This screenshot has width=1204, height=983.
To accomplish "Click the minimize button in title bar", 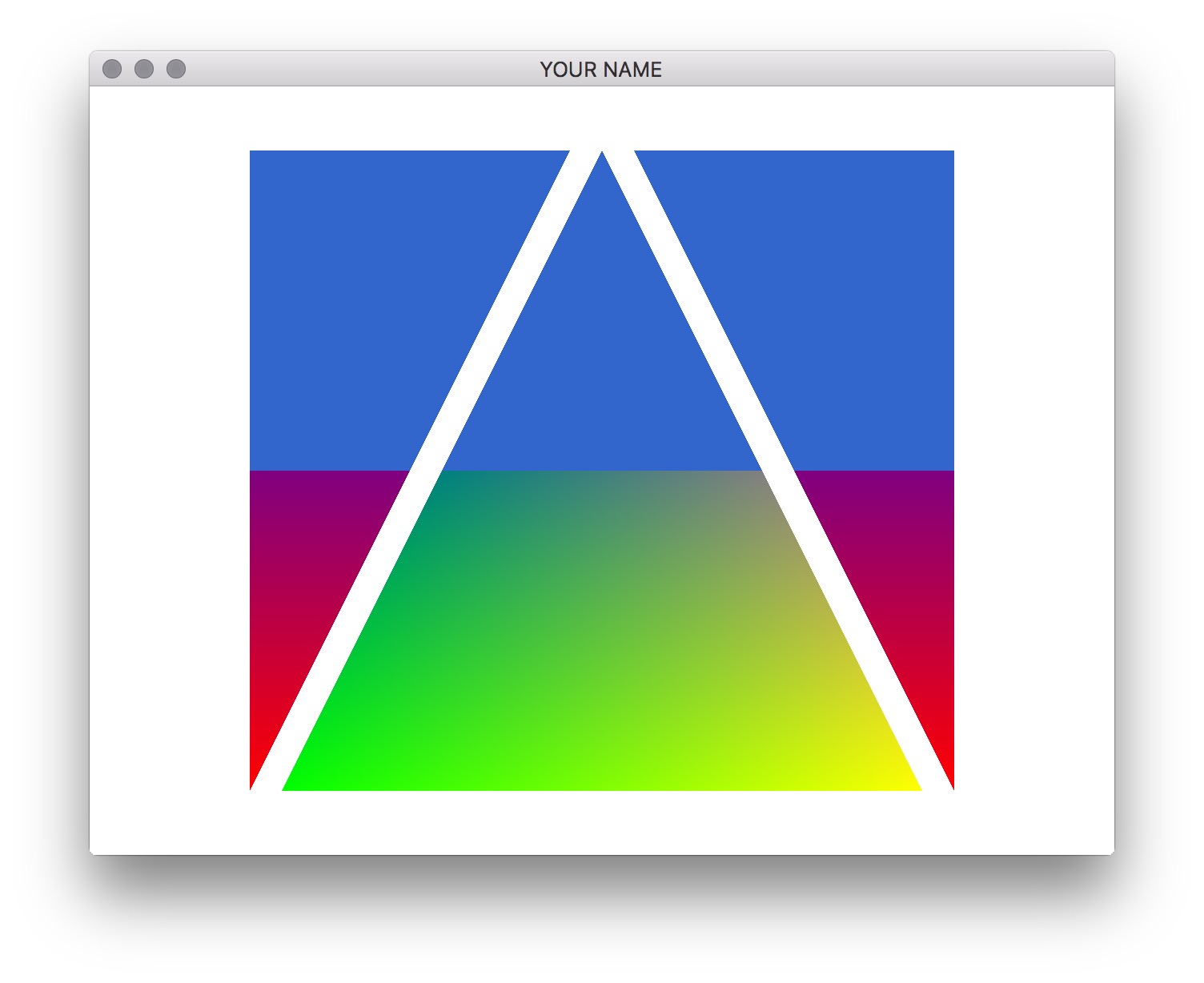I will coord(144,69).
